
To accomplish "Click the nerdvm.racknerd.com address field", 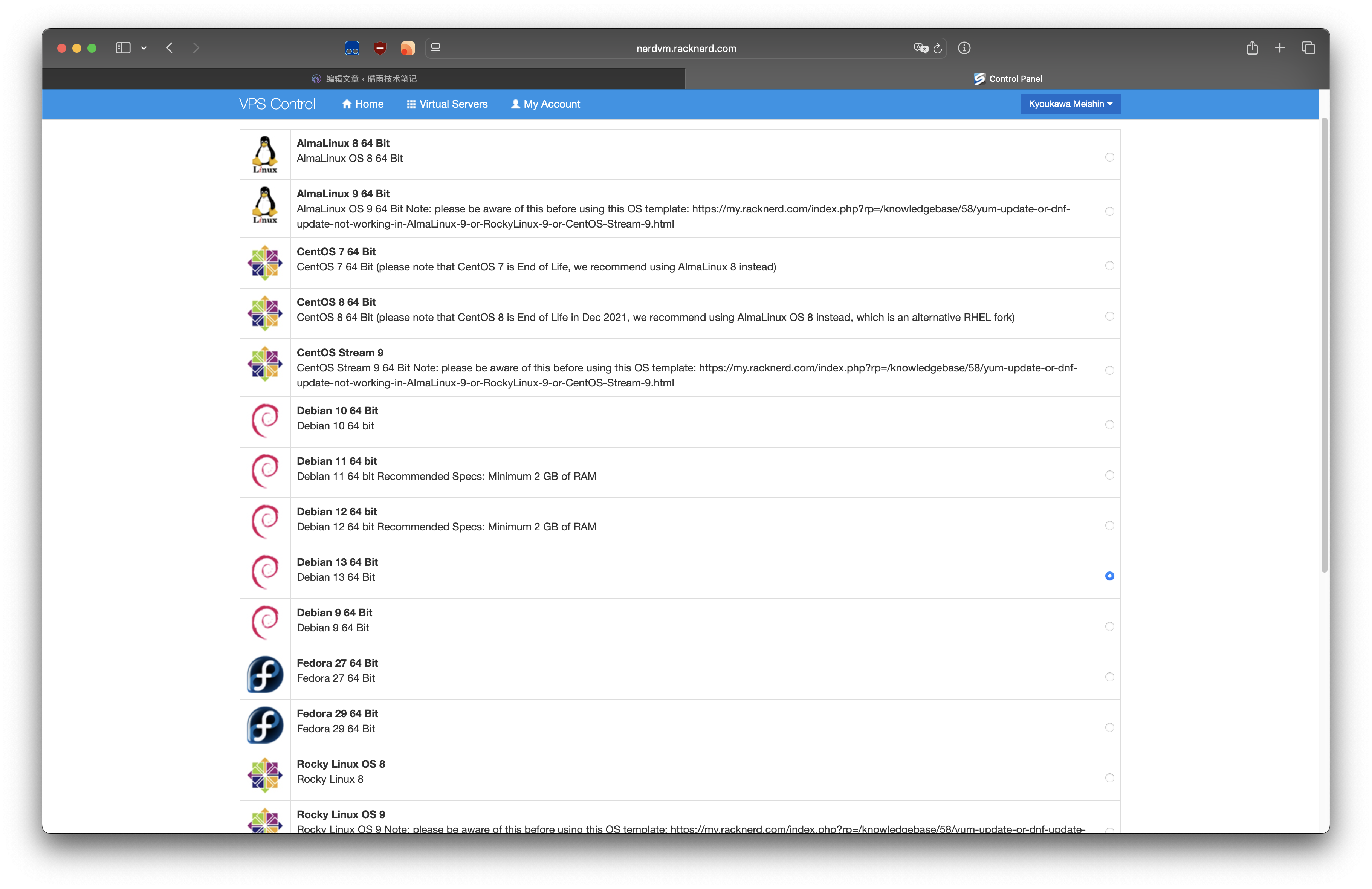I will click(x=686, y=49).
